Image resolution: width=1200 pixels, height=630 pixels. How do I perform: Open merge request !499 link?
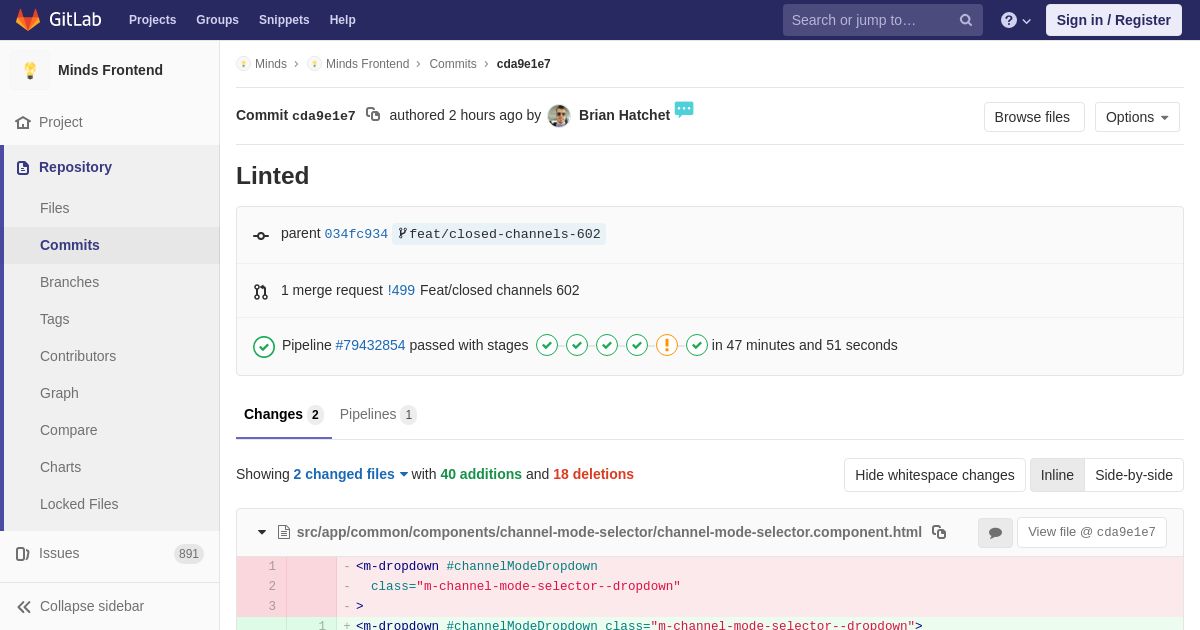pos(401,290)
